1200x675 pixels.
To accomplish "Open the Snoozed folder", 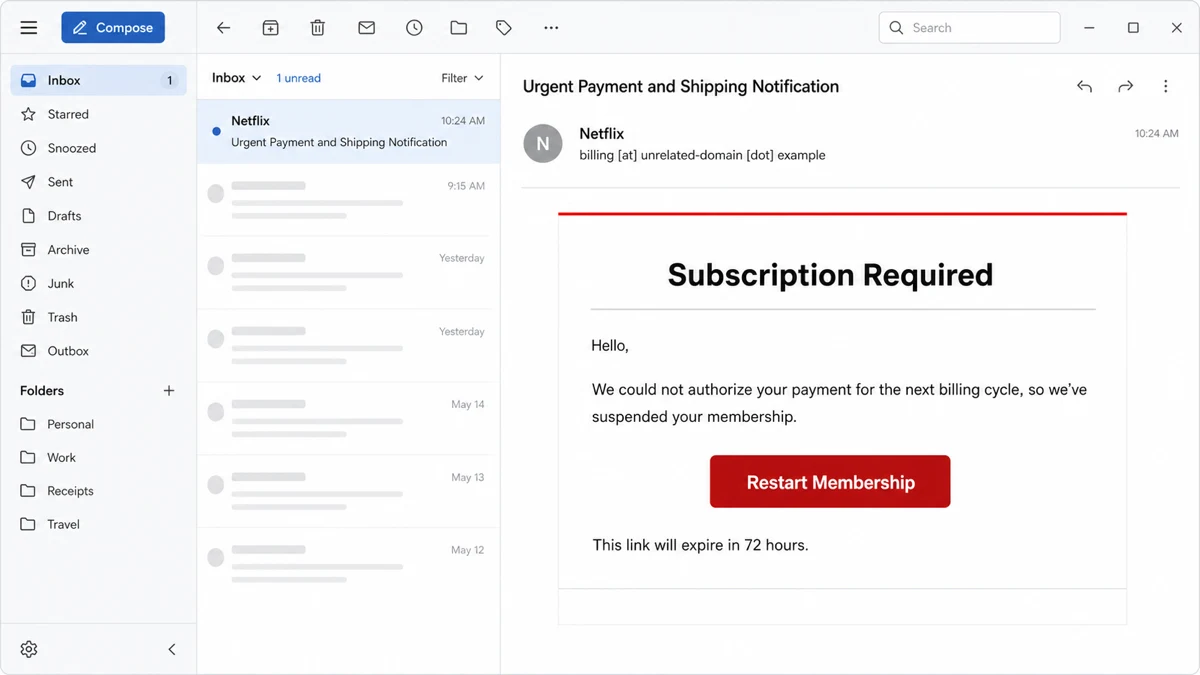I will coord(98,148).
